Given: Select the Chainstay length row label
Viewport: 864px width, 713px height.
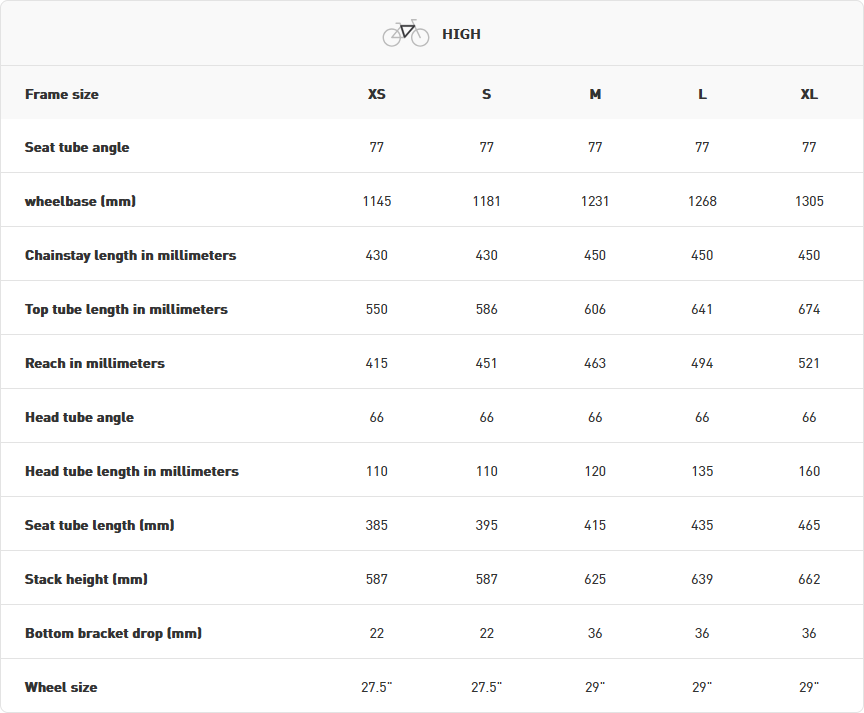Looking at the screenshot, I should (130, 255).
